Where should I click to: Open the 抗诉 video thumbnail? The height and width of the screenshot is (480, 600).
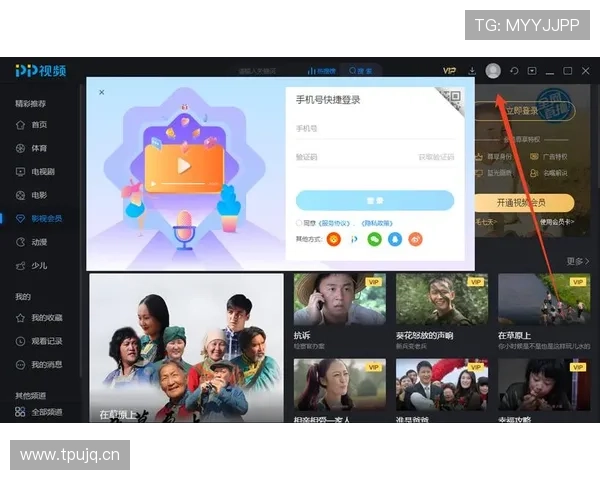(x=340, y=299)
